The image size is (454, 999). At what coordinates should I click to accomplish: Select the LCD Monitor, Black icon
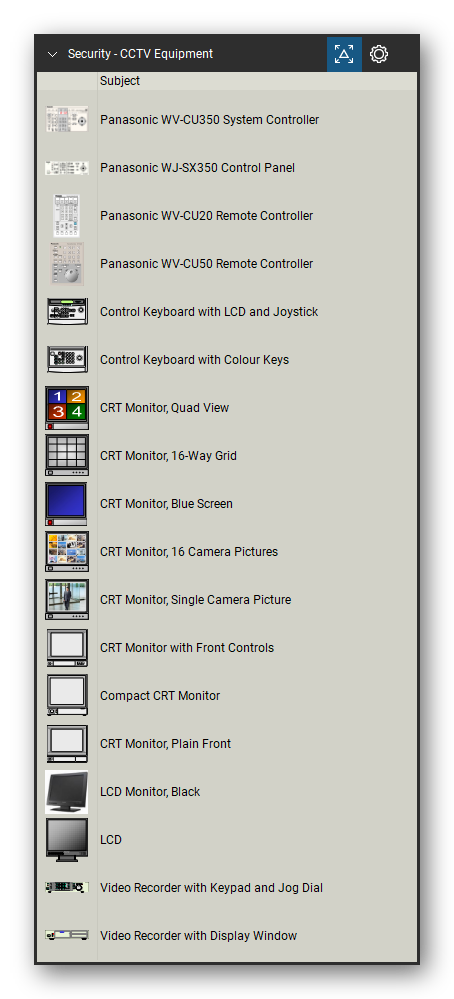click(67, 792)
